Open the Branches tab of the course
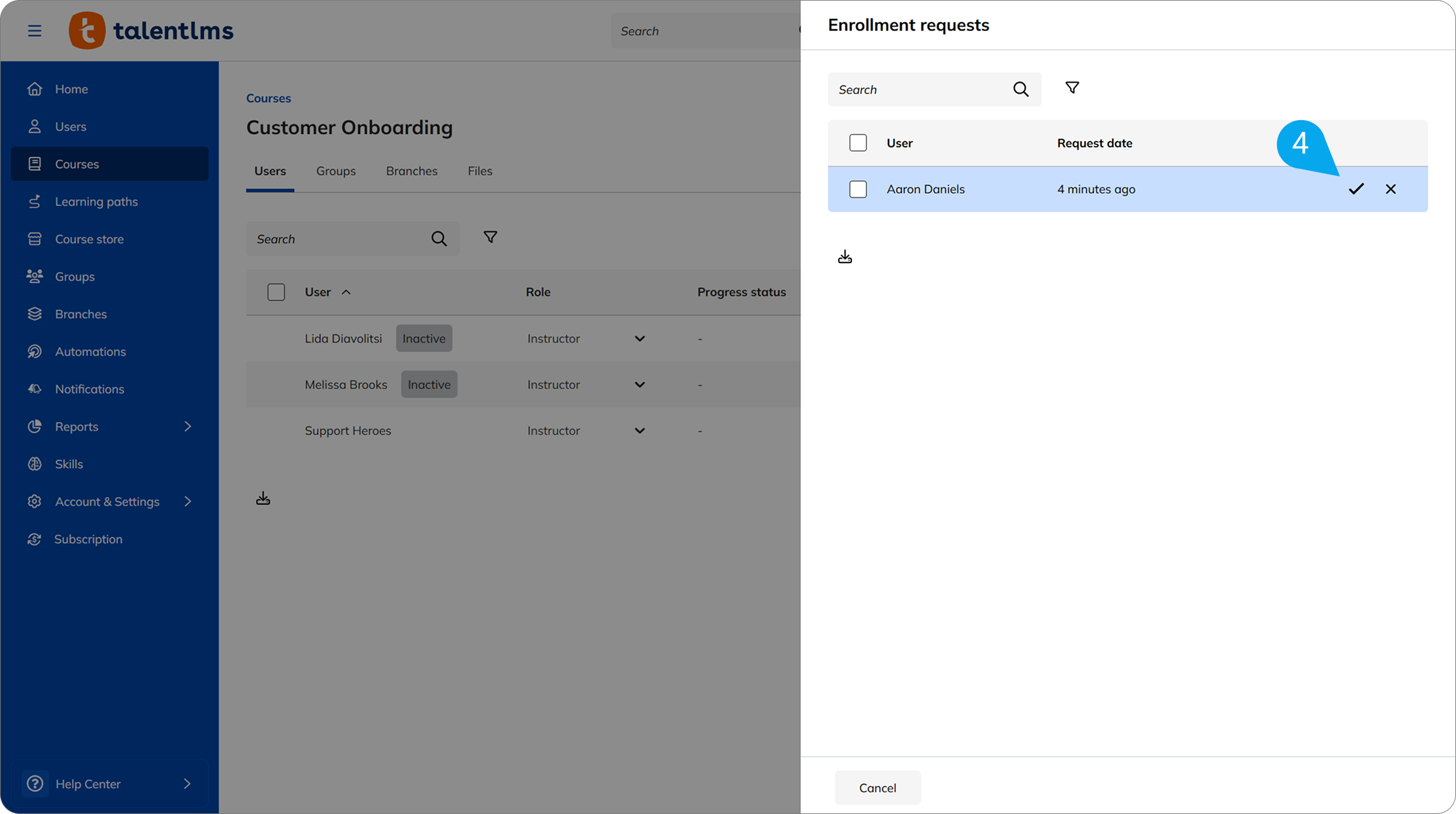 point(411,171)
